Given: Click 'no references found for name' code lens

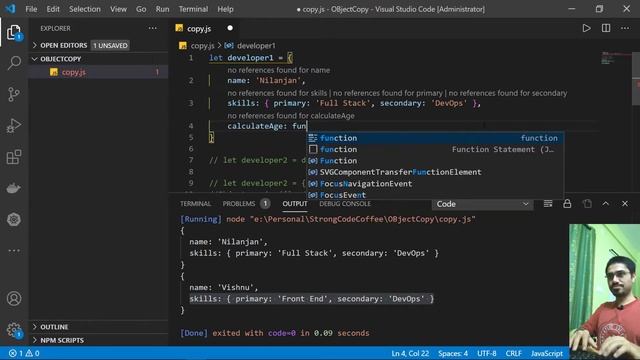Looking at the screenshot, I should 278,70.
